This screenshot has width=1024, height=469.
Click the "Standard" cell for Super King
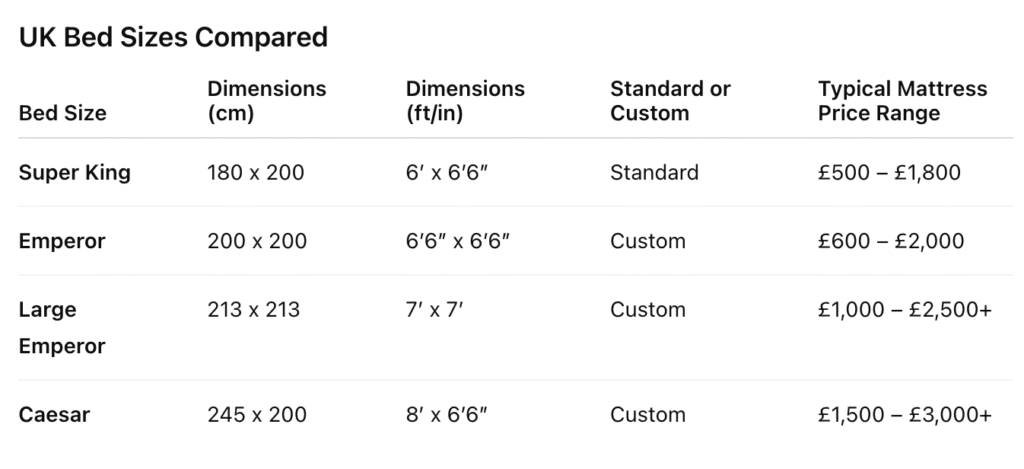(654, 172)
